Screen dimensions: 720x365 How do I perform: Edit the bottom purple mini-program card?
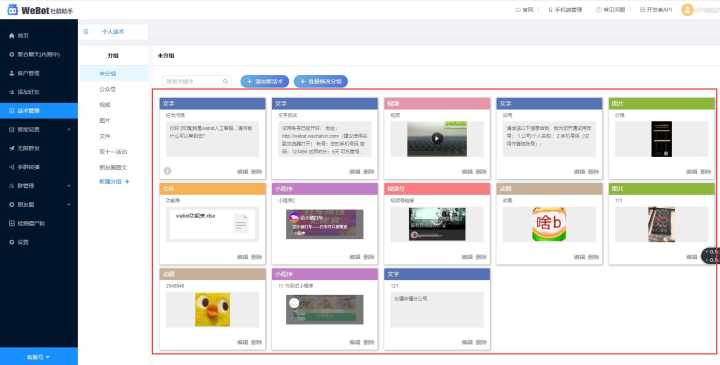[354, 342]
